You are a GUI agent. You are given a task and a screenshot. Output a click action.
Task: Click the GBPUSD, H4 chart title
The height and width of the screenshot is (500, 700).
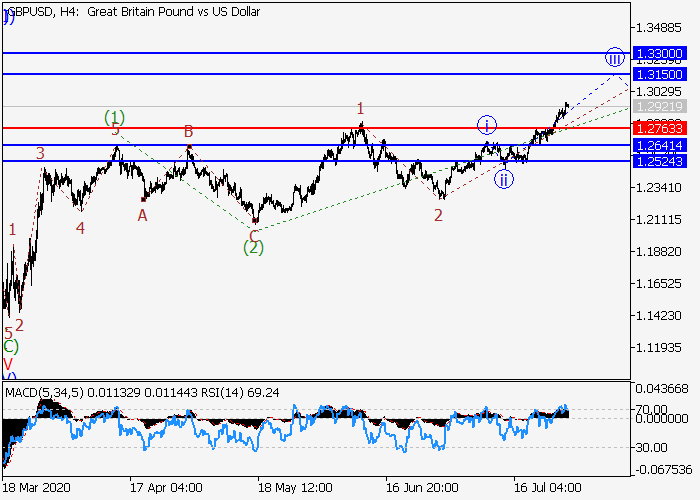[x=133, y=12]
